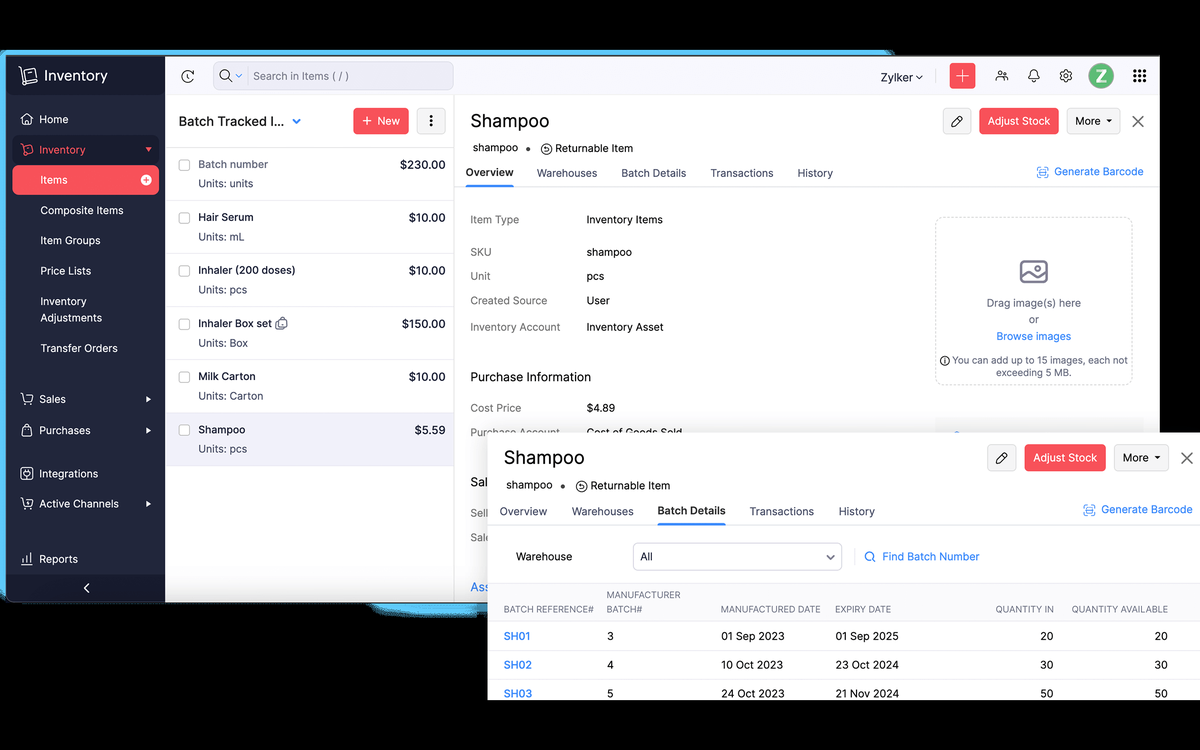Tick the Inhaler Box set checkbox
1200x750 pixels.
[x=184, y=324]
